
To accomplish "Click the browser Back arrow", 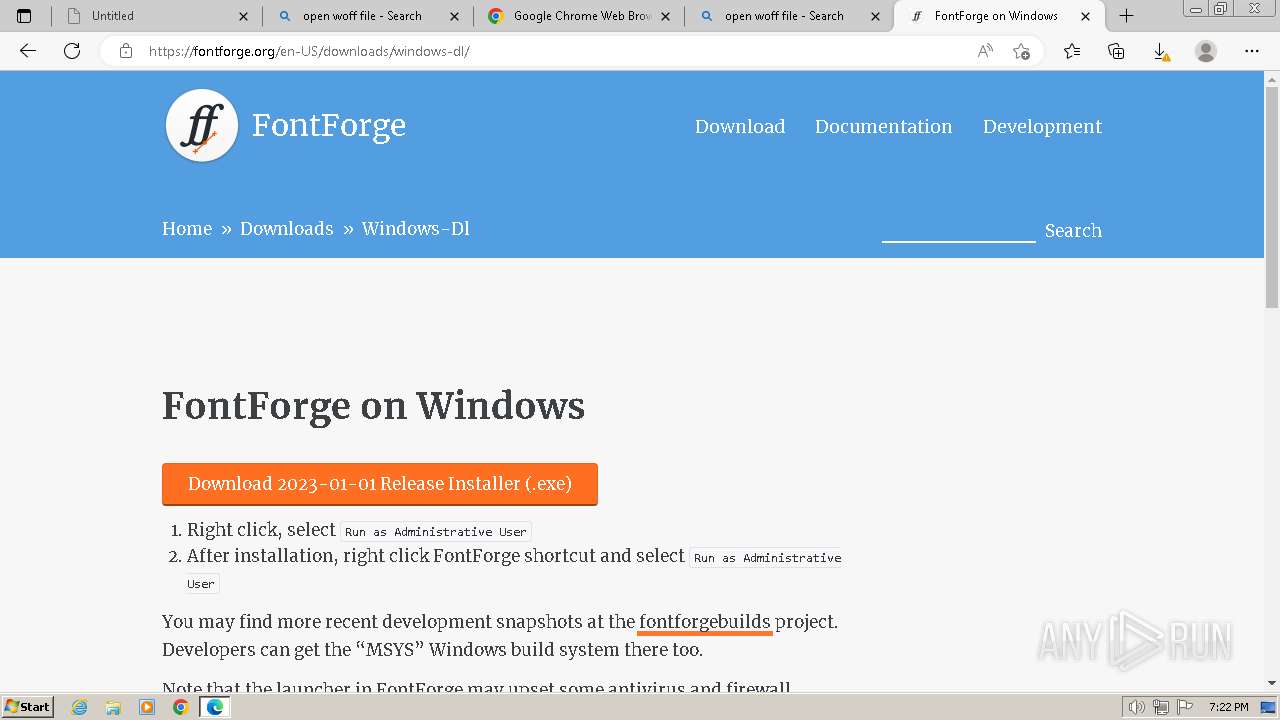I will pyautogui.click(x=28, y=51).
